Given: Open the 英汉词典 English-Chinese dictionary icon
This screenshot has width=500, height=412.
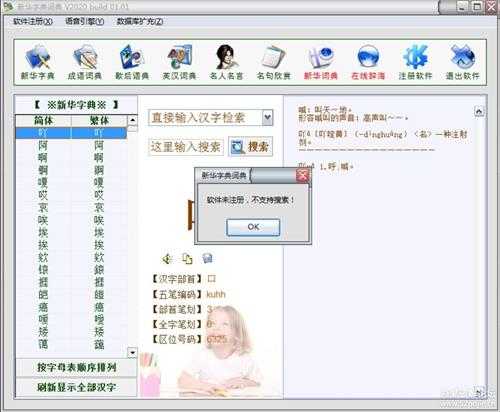Looking at the screenshot, I should 179,62.
